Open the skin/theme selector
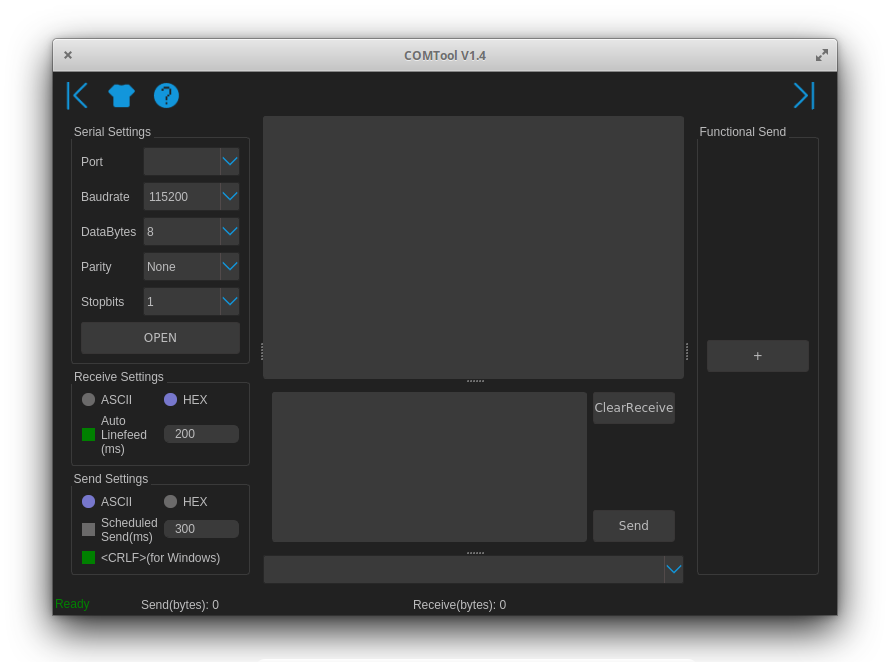 coord(121,95)
